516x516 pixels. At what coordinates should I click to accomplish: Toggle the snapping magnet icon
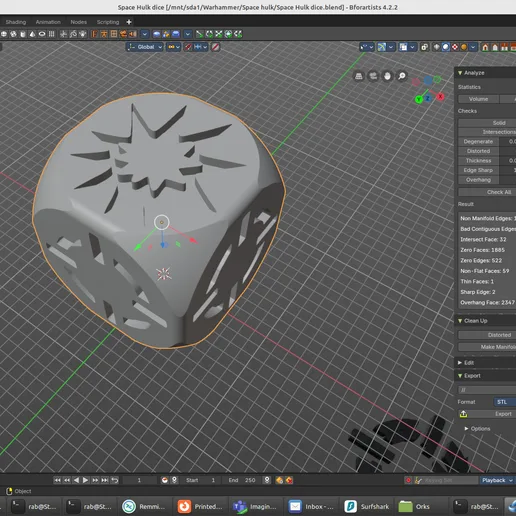click(188, 47)
